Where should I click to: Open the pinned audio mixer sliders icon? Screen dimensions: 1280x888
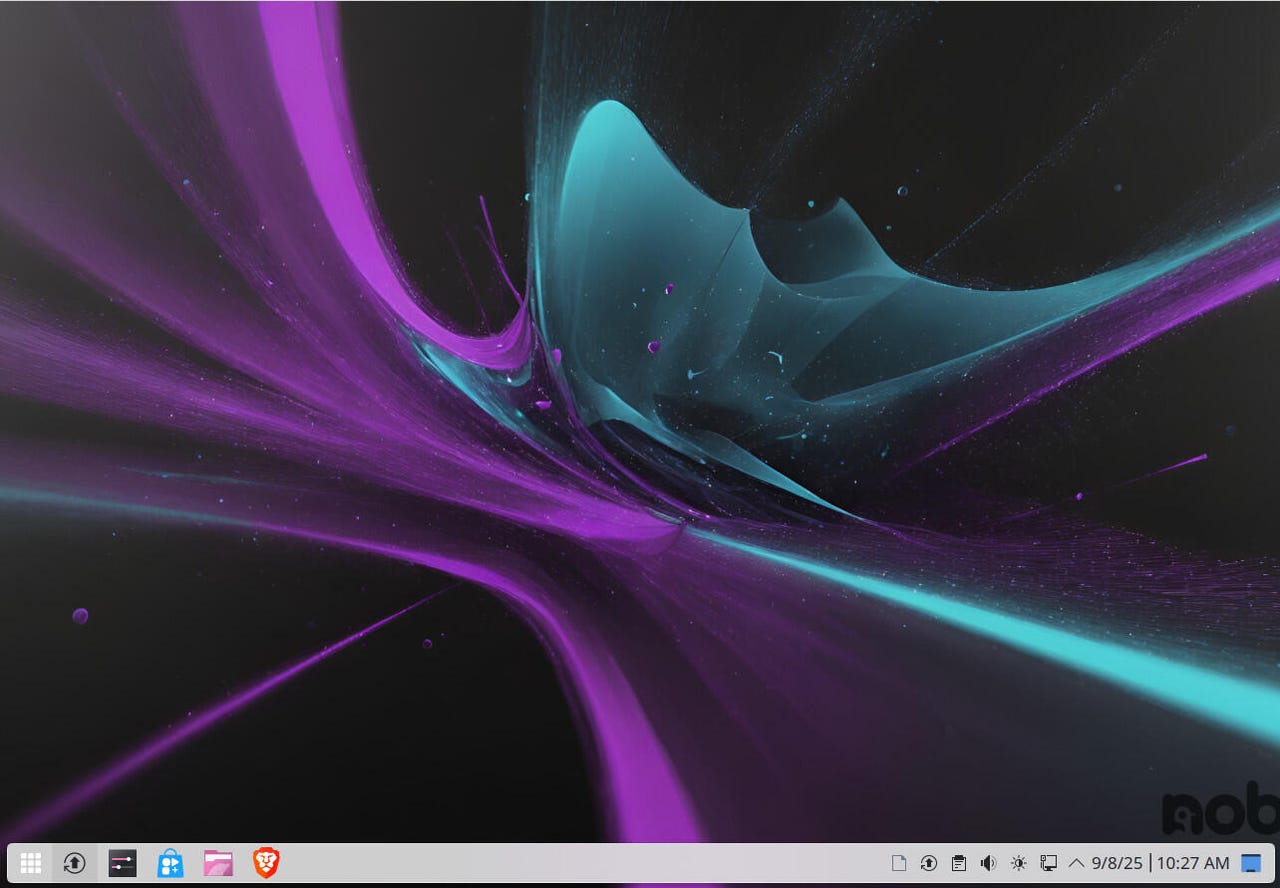tap(122, 863)
